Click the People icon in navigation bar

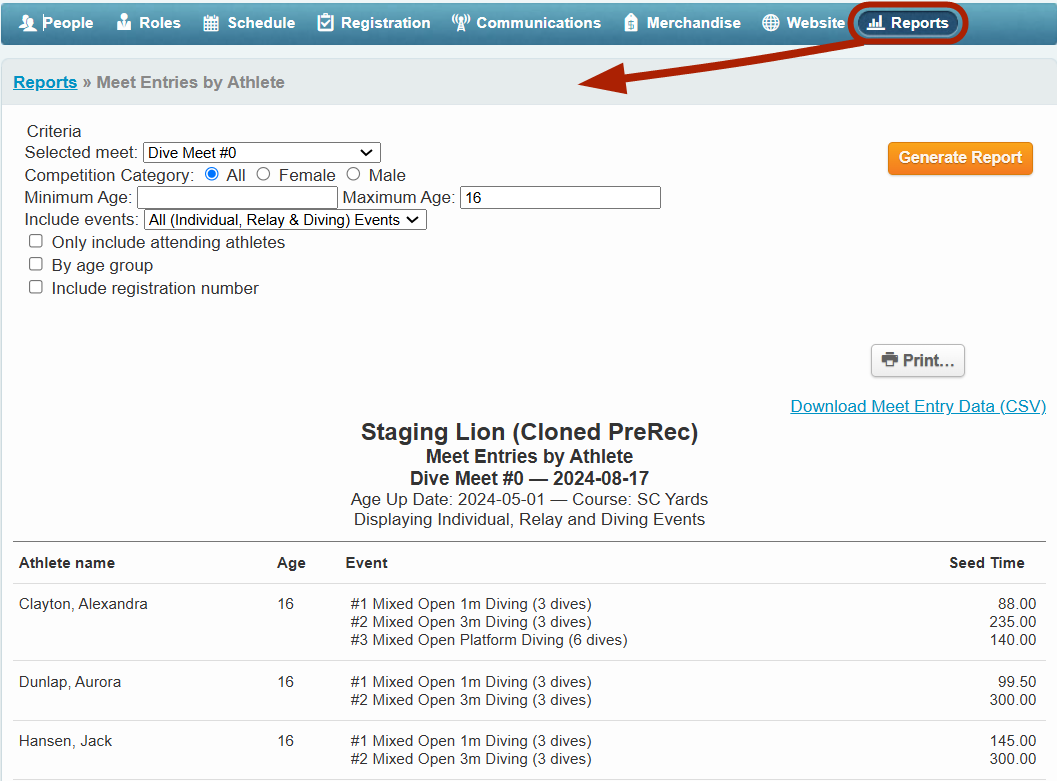tap(28, 22)
